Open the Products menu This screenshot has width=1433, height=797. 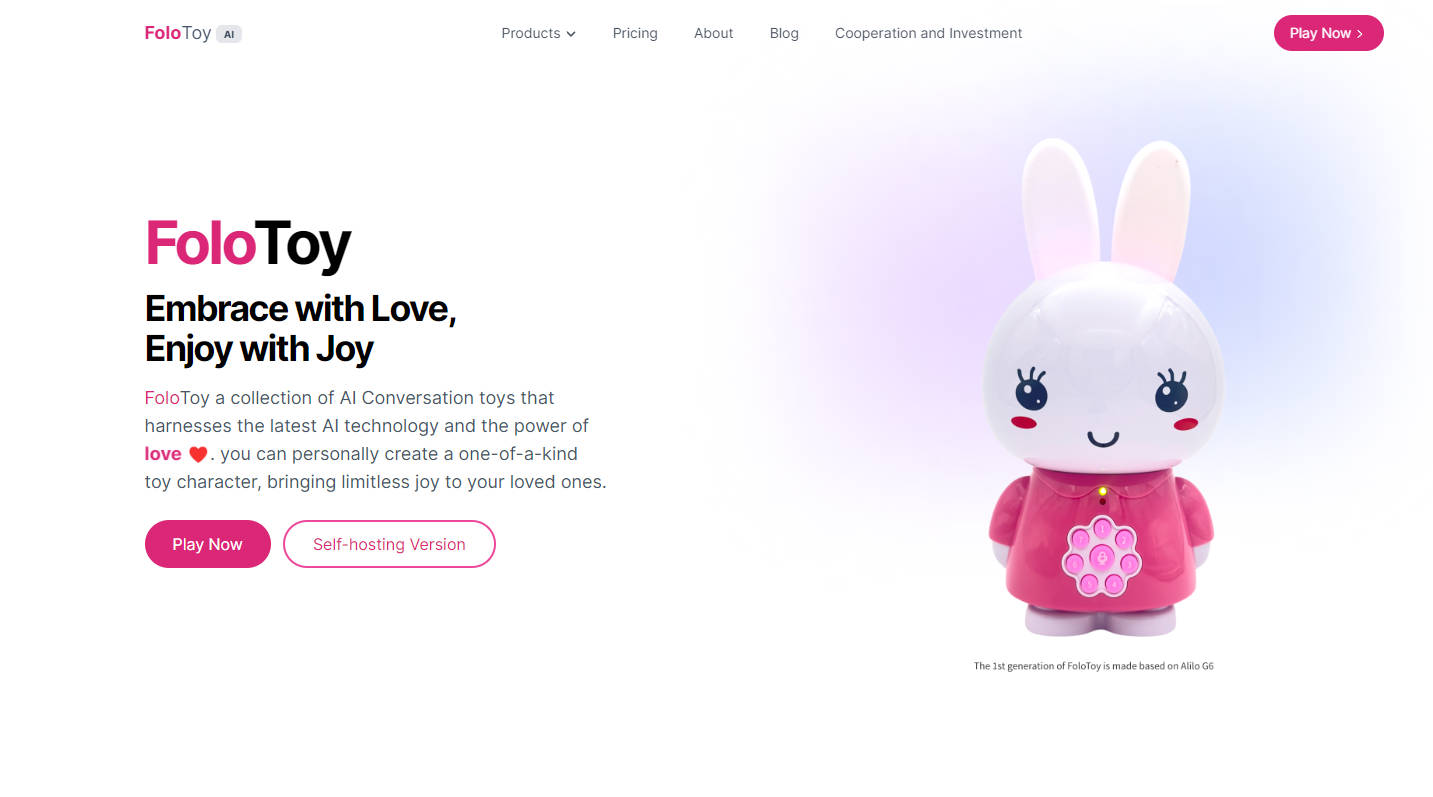click(x=539, y=33)
